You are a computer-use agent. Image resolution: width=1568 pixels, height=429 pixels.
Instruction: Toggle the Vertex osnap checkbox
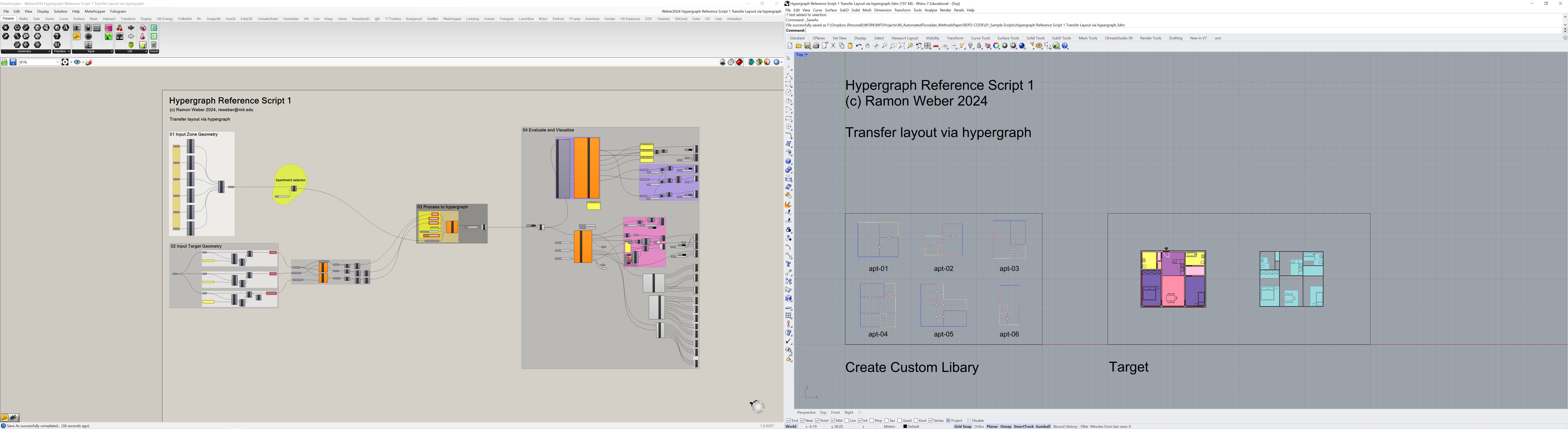[931, 420]
